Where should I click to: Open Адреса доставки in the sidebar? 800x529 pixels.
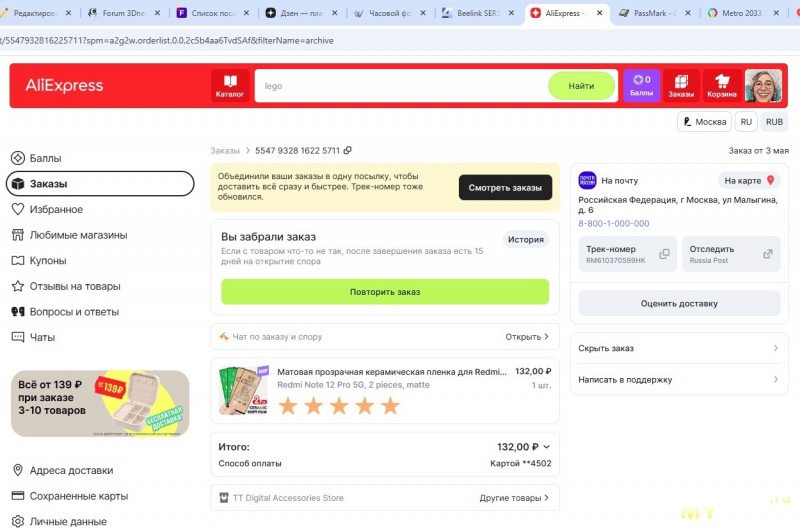coord(62,470)
